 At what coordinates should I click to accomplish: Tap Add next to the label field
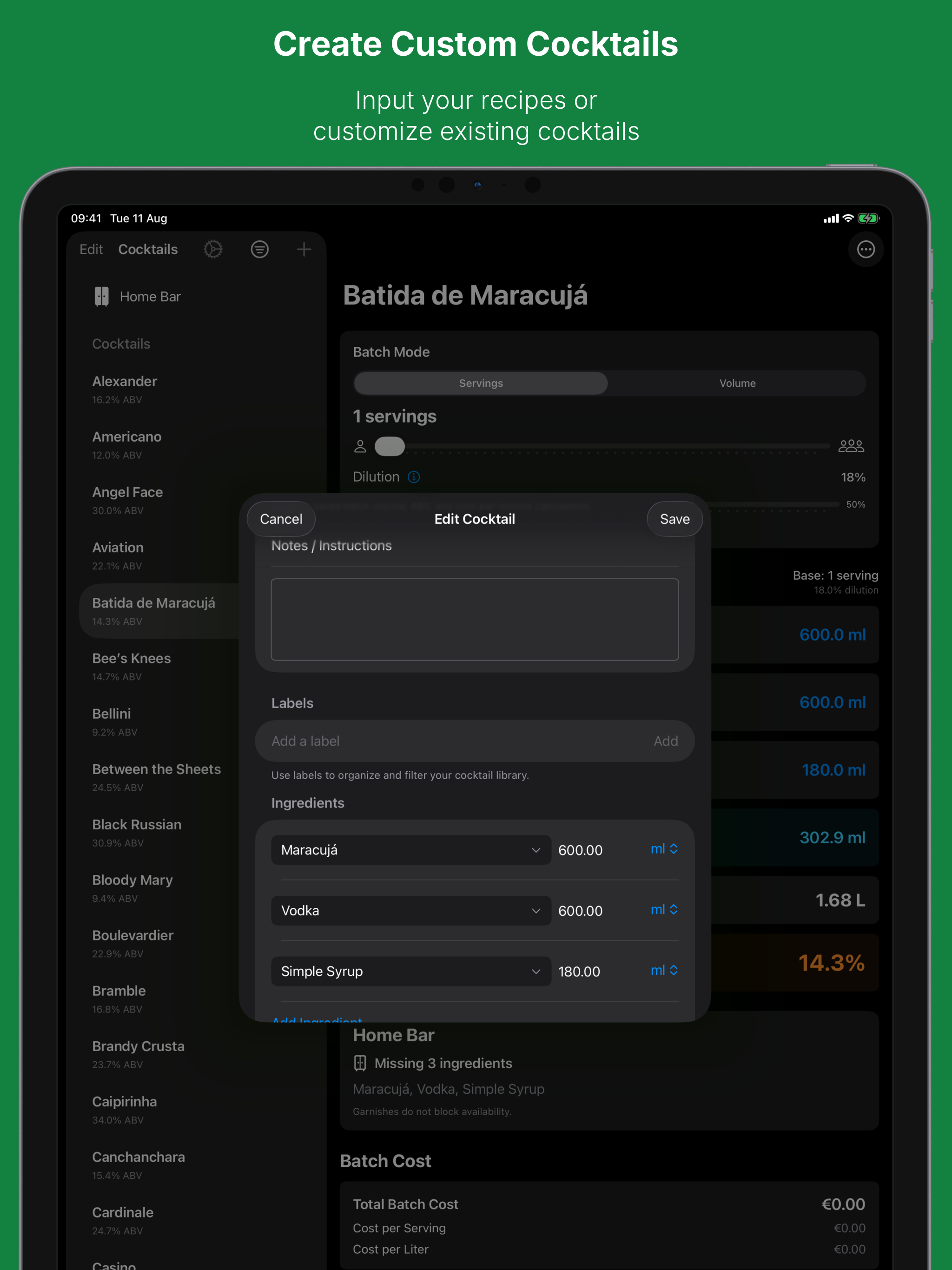pyautogui.click(x=666, y=741)
